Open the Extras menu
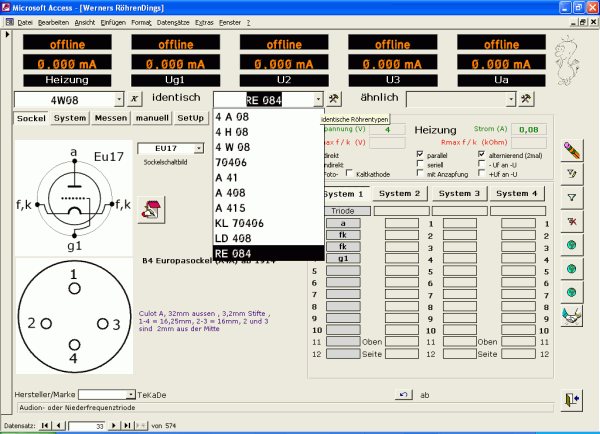600x434 pixels. pyautogui.click(x=204, y=23)
